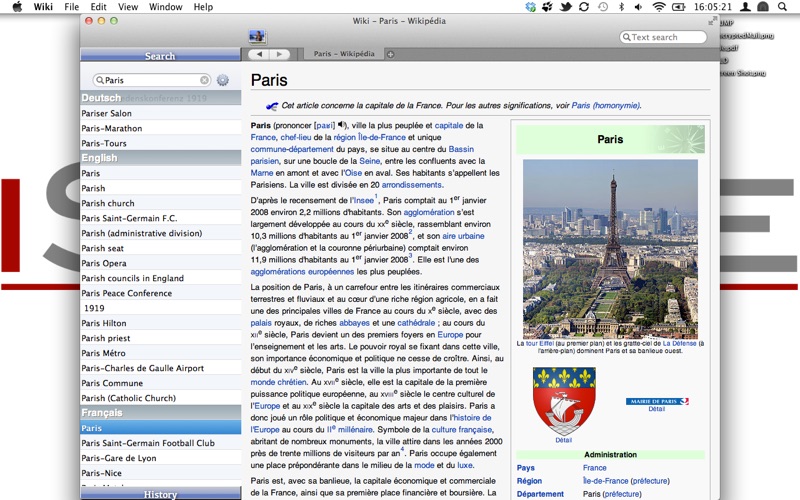Click the Twitter icon in menu bar

565,7
